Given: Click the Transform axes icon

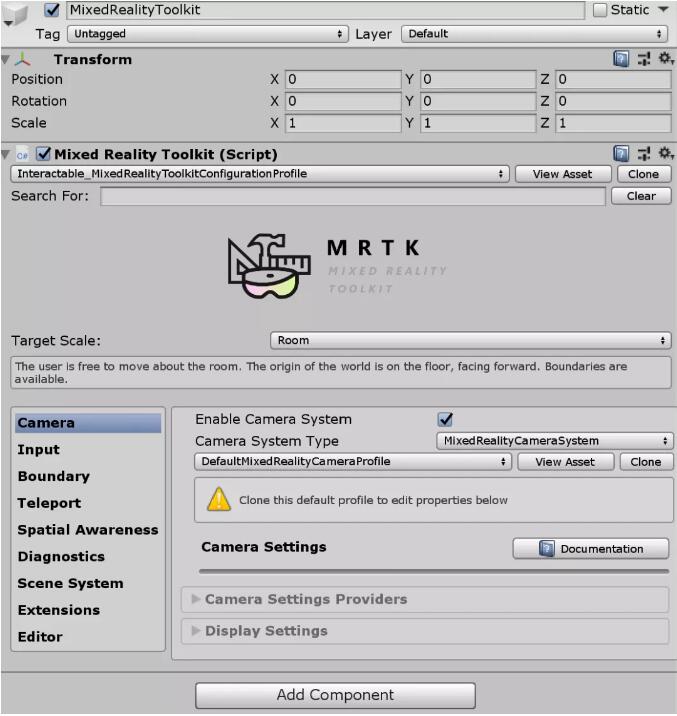Looking at the screenshot, I should tap(22, 59).
